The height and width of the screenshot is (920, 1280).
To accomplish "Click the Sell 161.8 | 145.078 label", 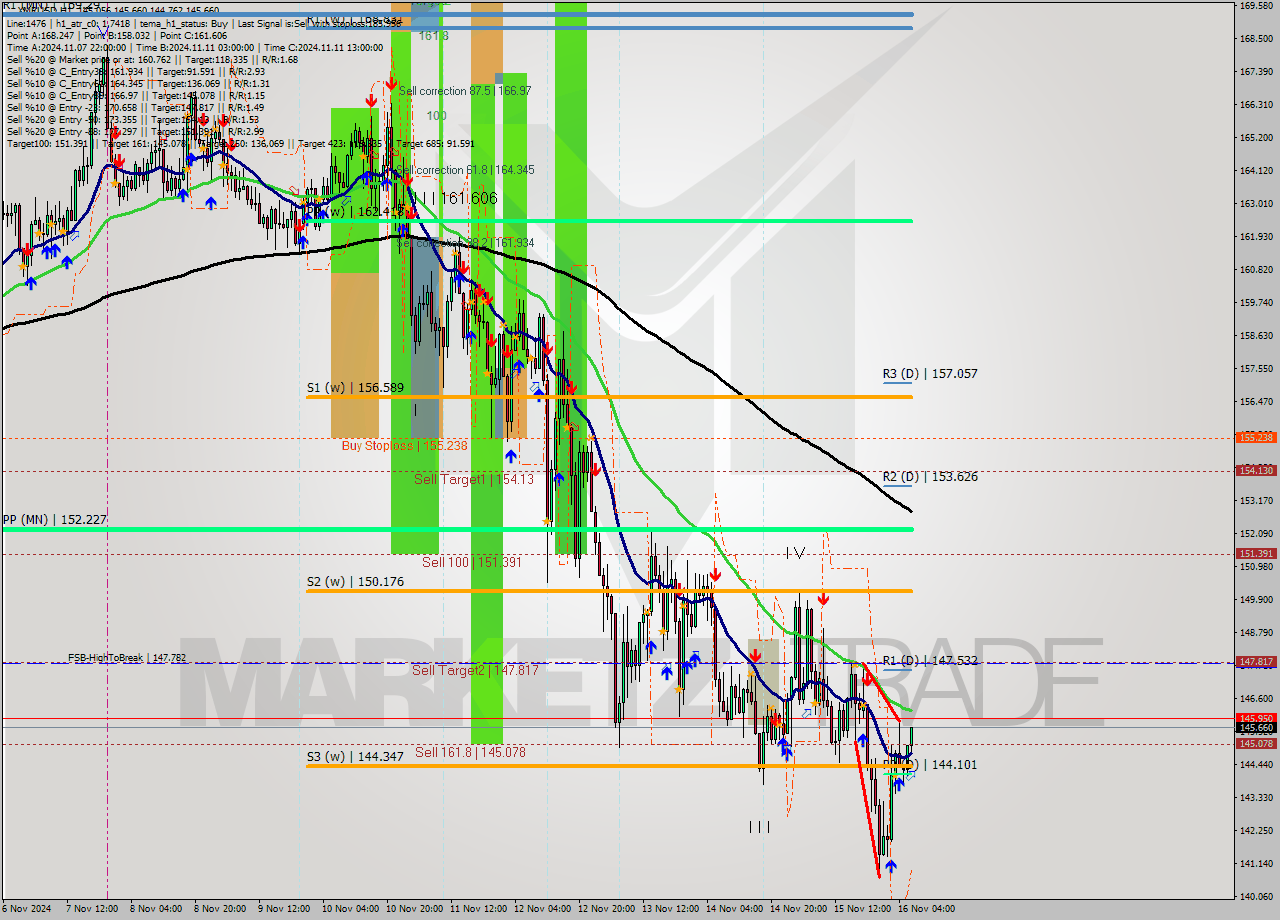I will (x=470, y=752).
